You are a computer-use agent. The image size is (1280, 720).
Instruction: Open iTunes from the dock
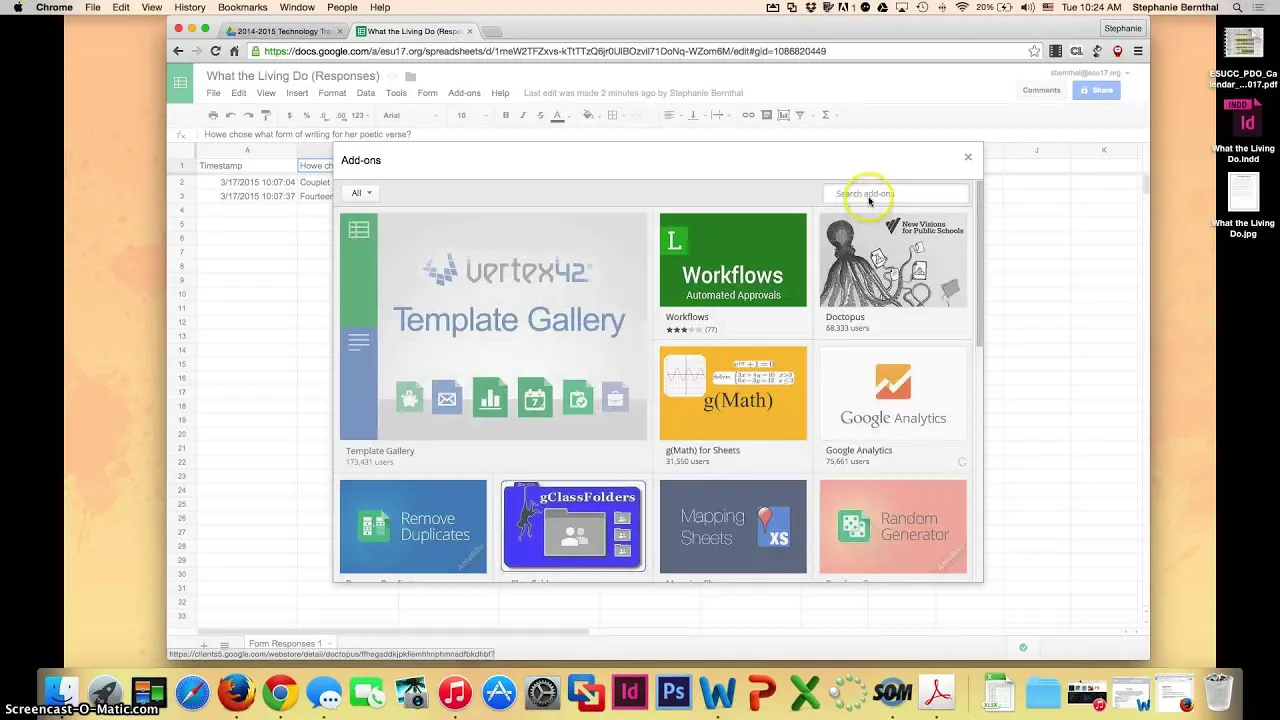(455, 692)
